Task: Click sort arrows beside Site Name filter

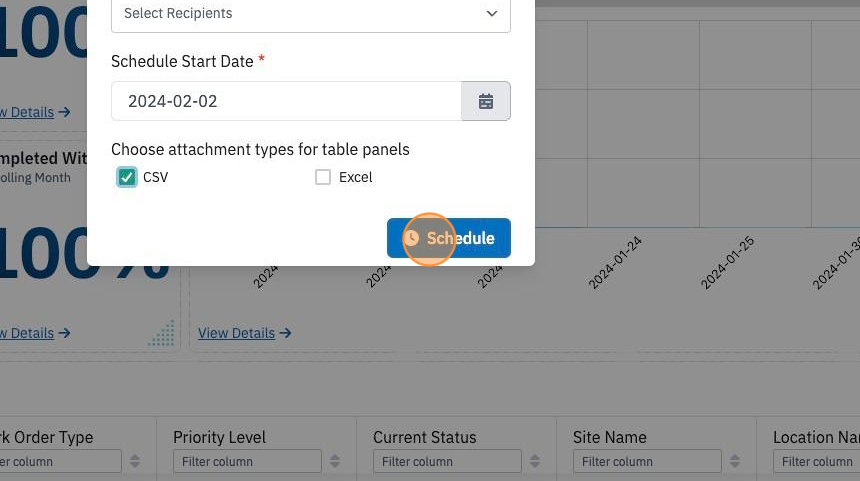Action: 735,461
